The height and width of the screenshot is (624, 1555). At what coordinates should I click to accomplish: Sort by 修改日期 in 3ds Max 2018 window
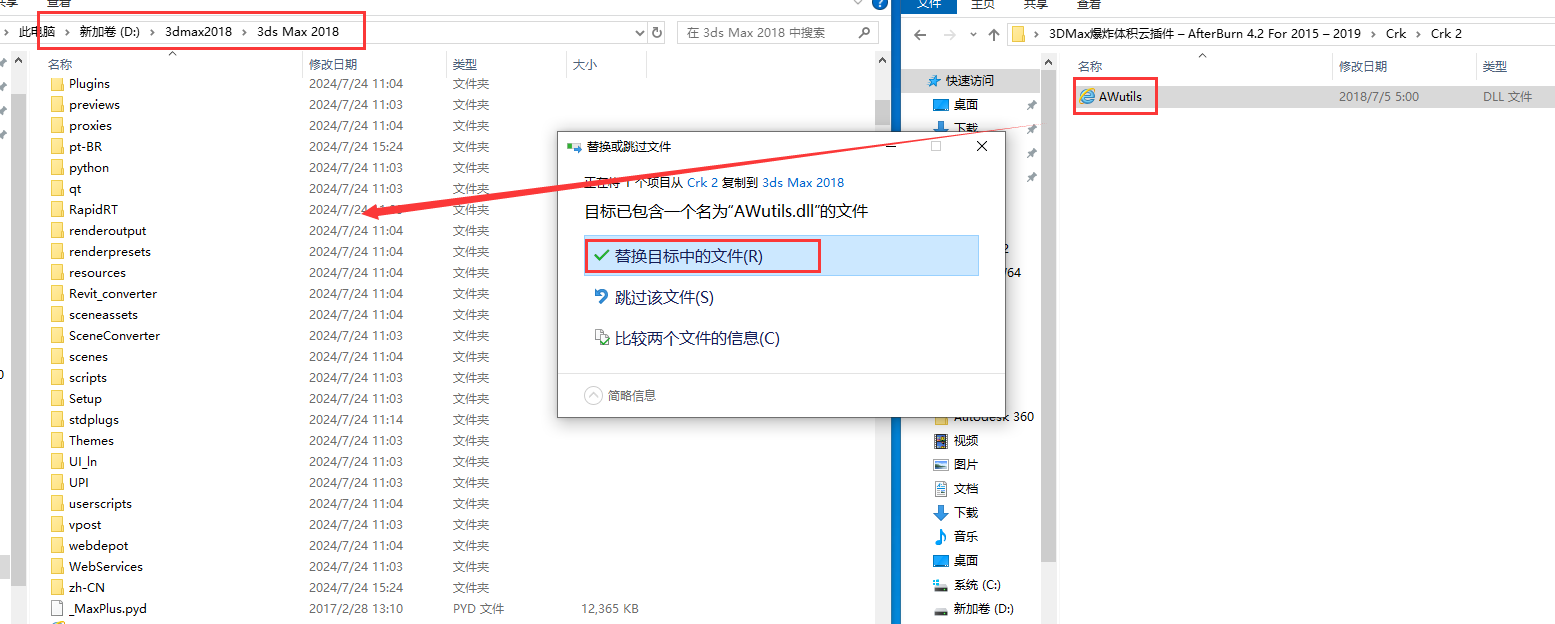coord(332,65)
